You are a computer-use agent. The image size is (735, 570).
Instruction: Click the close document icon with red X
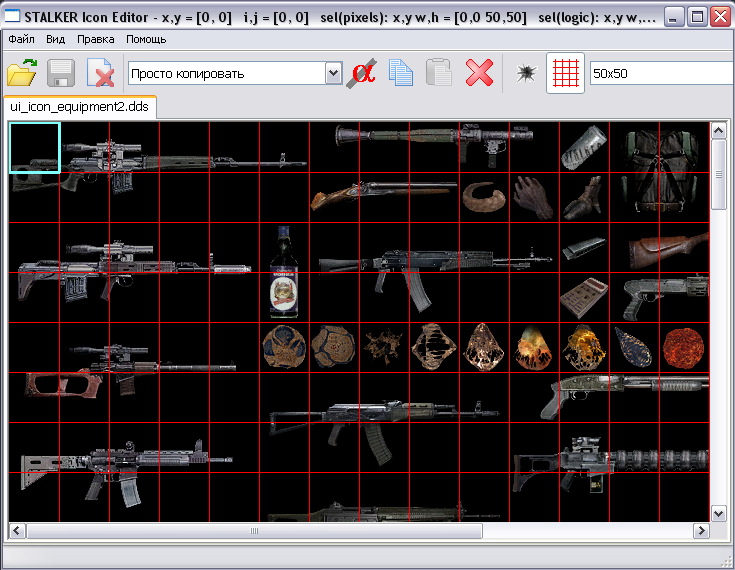(x=99, y=73)
